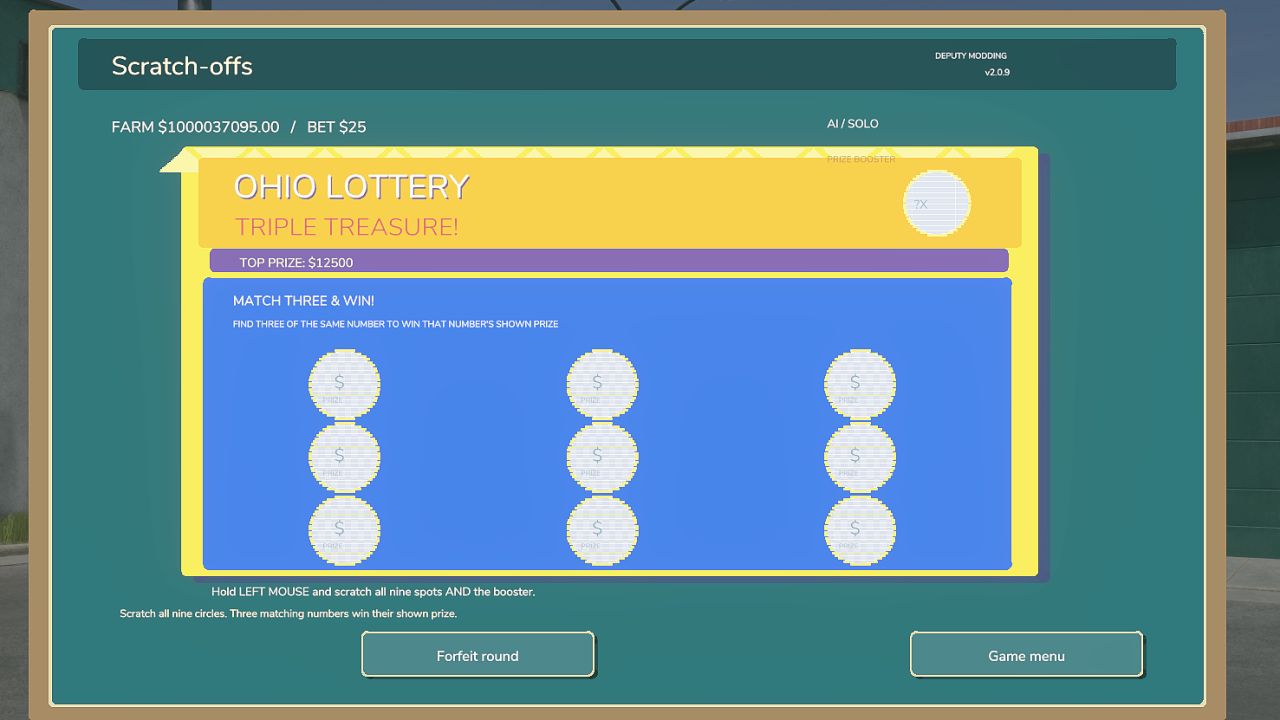The height and width of the screenshot is (720, 1280).
Task: Click the PRIZE BOOSTER label
Action: pyautogui.click(x=861, y=159)
